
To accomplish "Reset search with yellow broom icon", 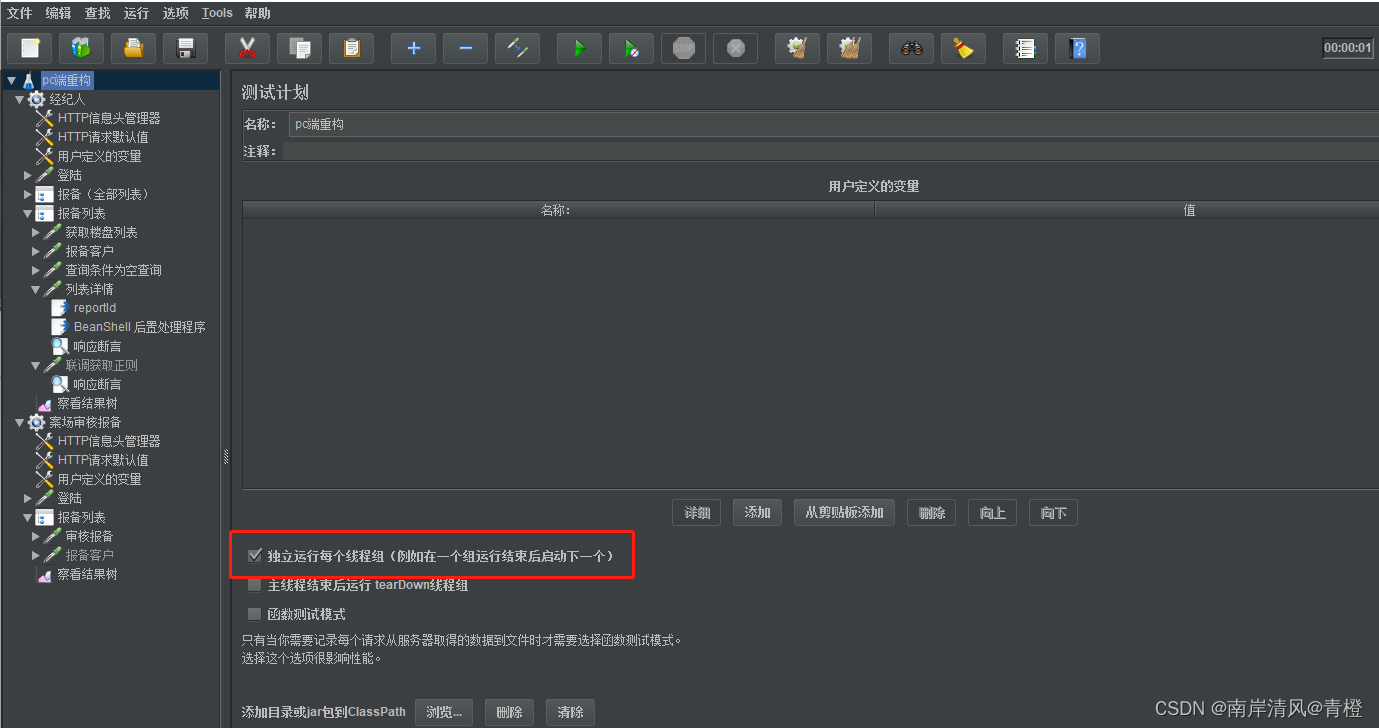I will 963,48.
